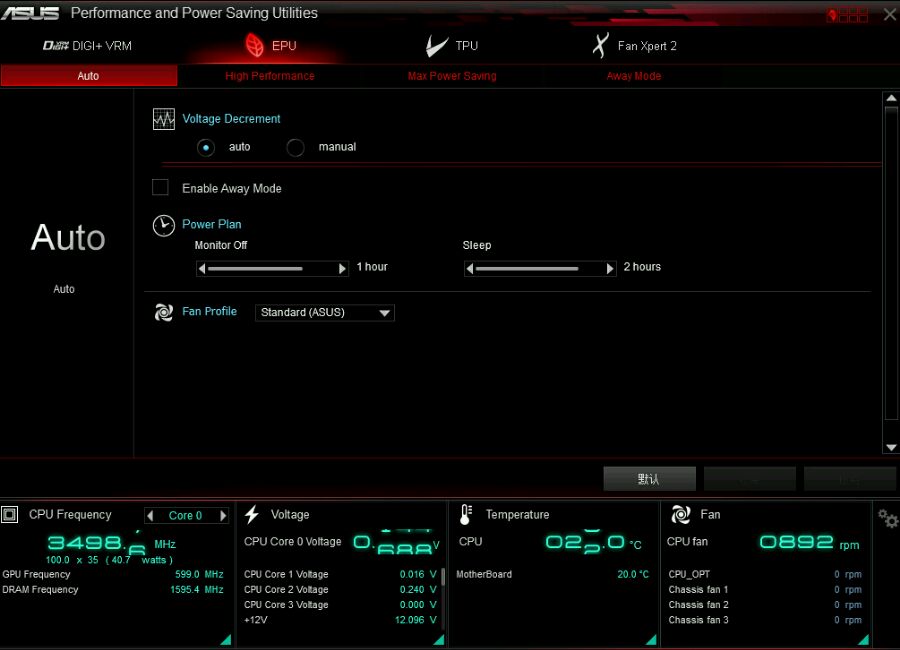Click the 'DRAM Frequency' row
Screen dimensions: 900x650
(x=113, y=590)
